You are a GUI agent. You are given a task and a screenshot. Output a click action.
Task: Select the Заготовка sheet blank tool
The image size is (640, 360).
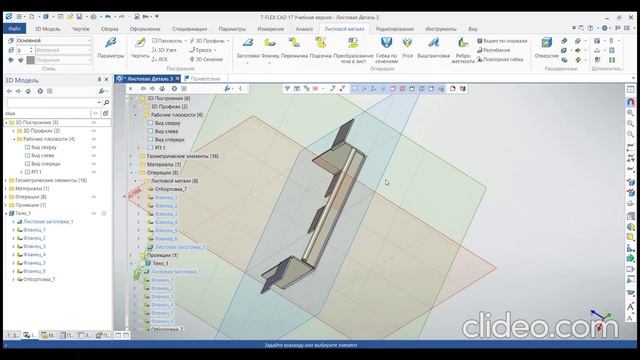248,48
